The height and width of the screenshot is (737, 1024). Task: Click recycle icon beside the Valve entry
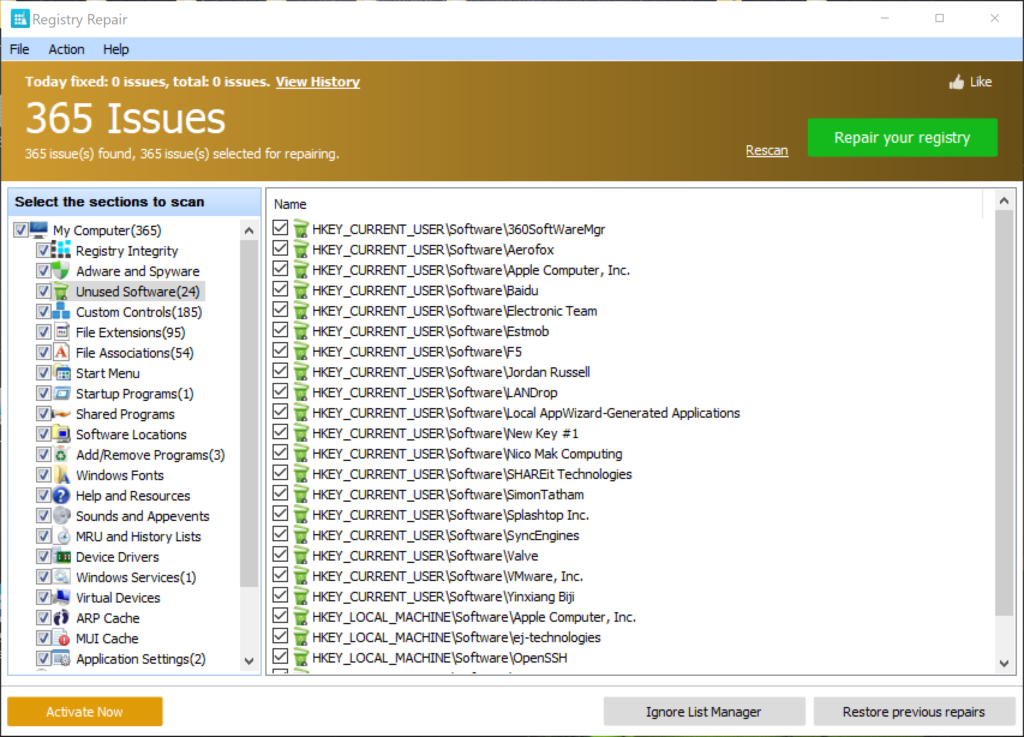(x=300, y=556)
